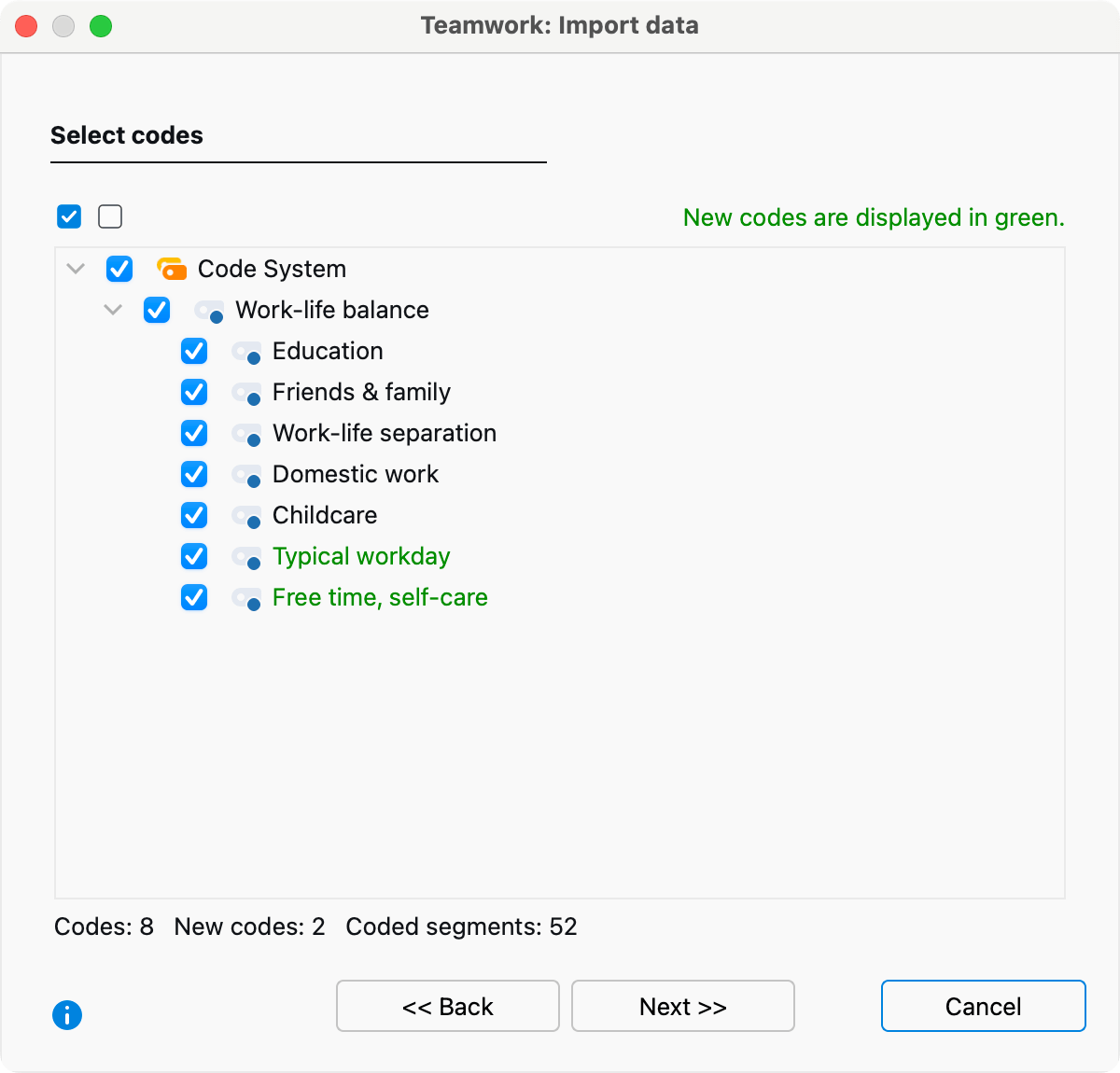Viewport: 1120px width, 1073px height.
Task: Click the Friends & family code icon
Action: click(x=246, y=393)
